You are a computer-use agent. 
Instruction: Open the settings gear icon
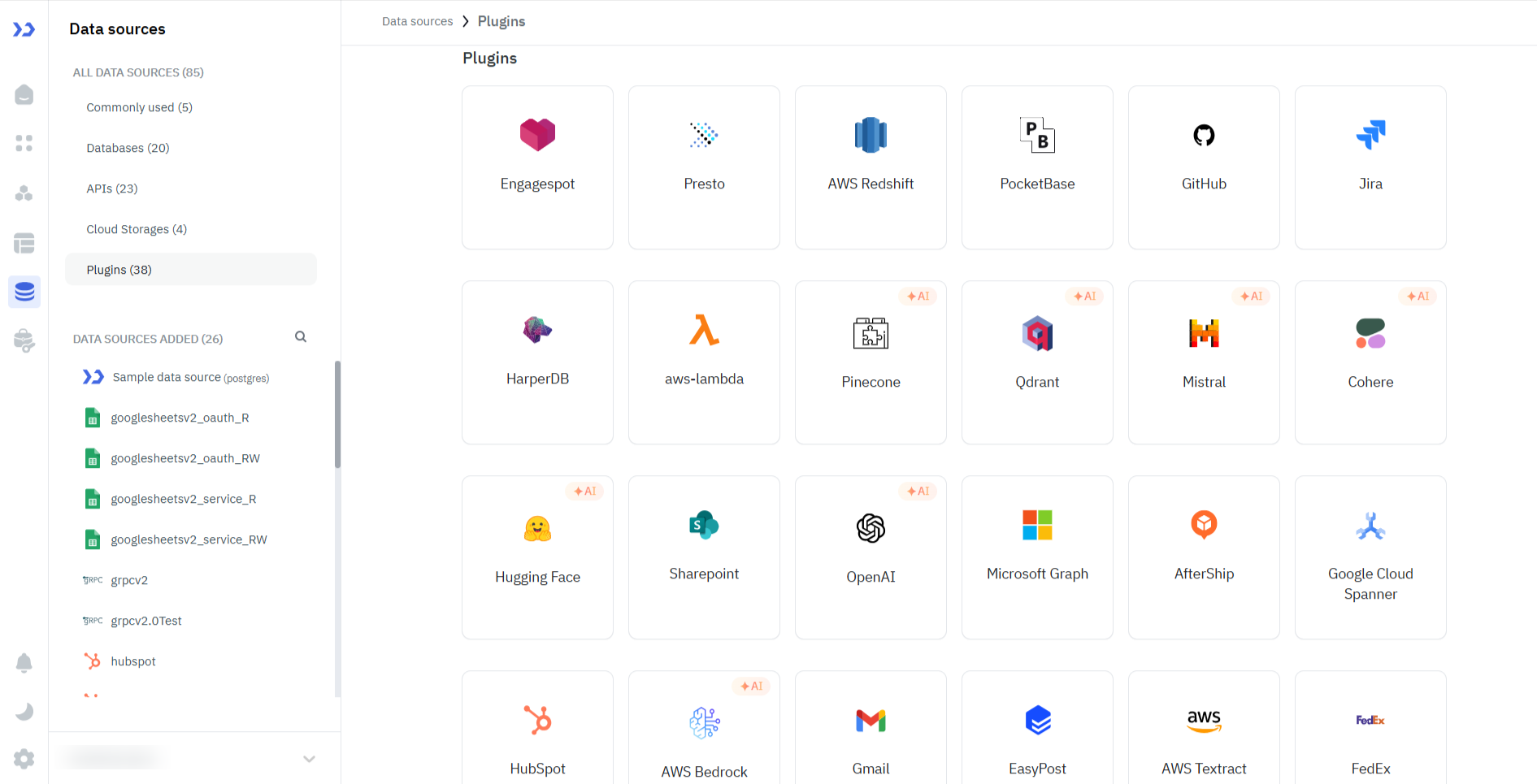pos(24,759)
